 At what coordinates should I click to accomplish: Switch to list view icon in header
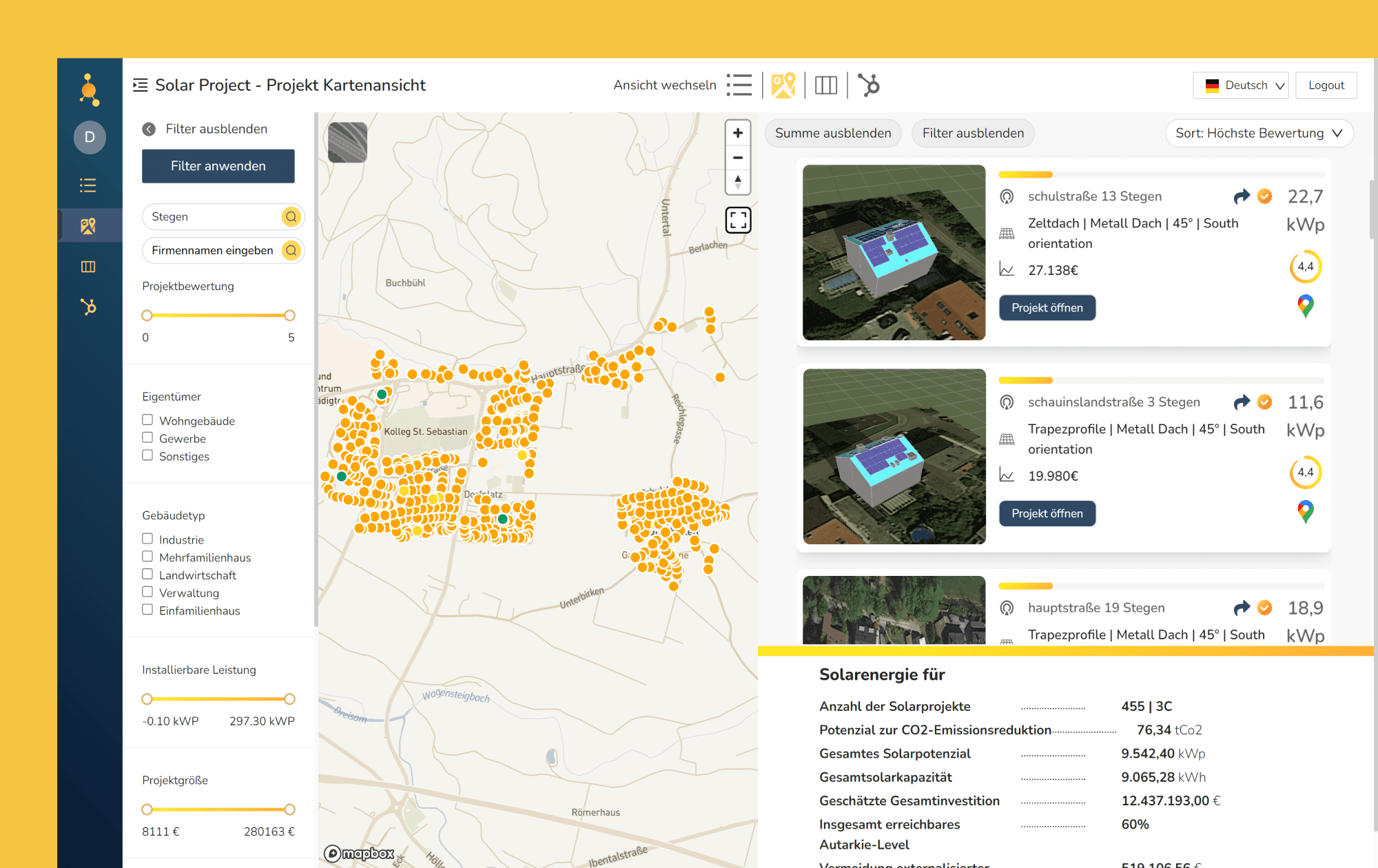pyautogui.click(x=739, y=85)
